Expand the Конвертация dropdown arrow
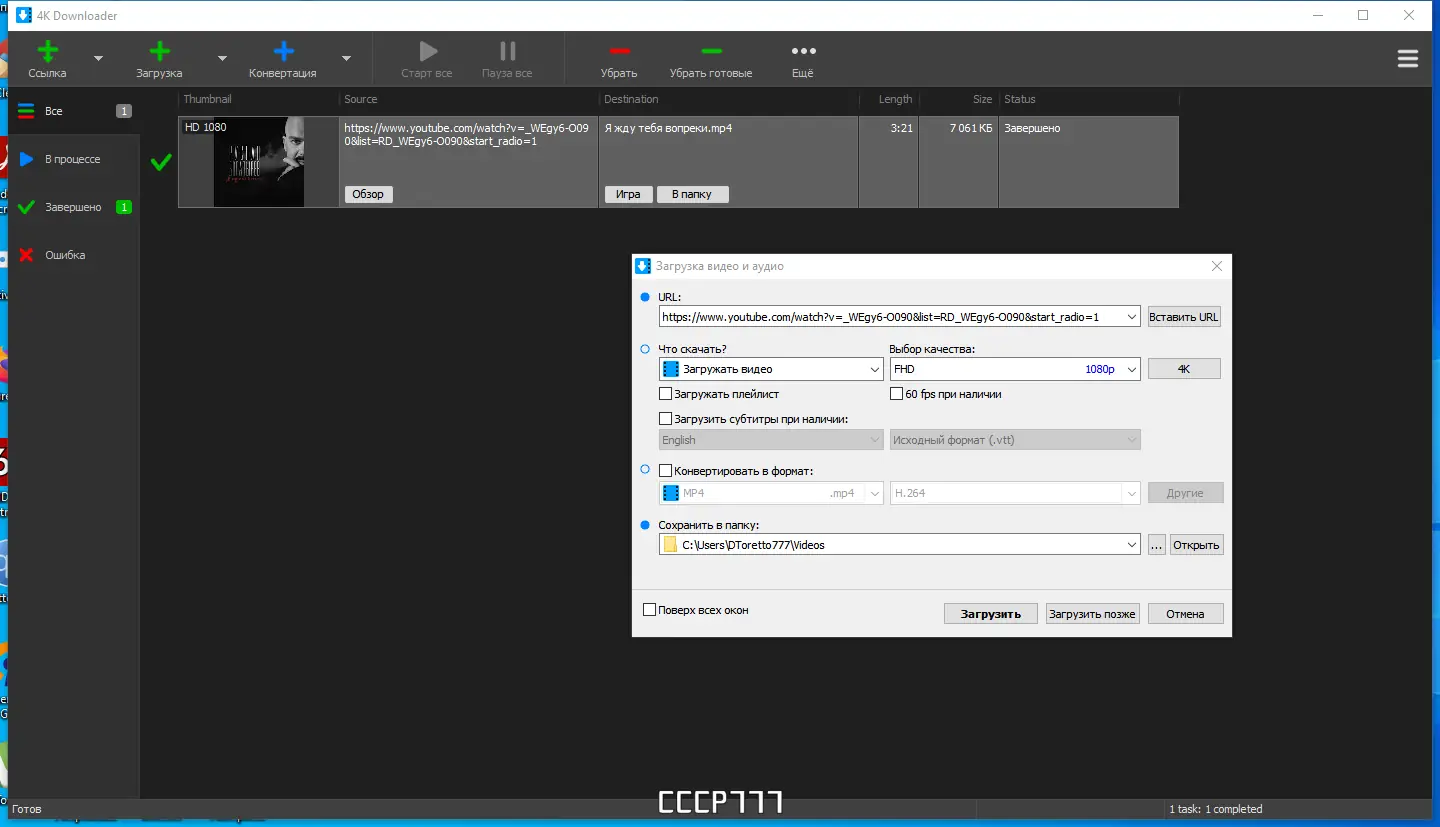The image size is (1440, 827). tap(346, 58)
